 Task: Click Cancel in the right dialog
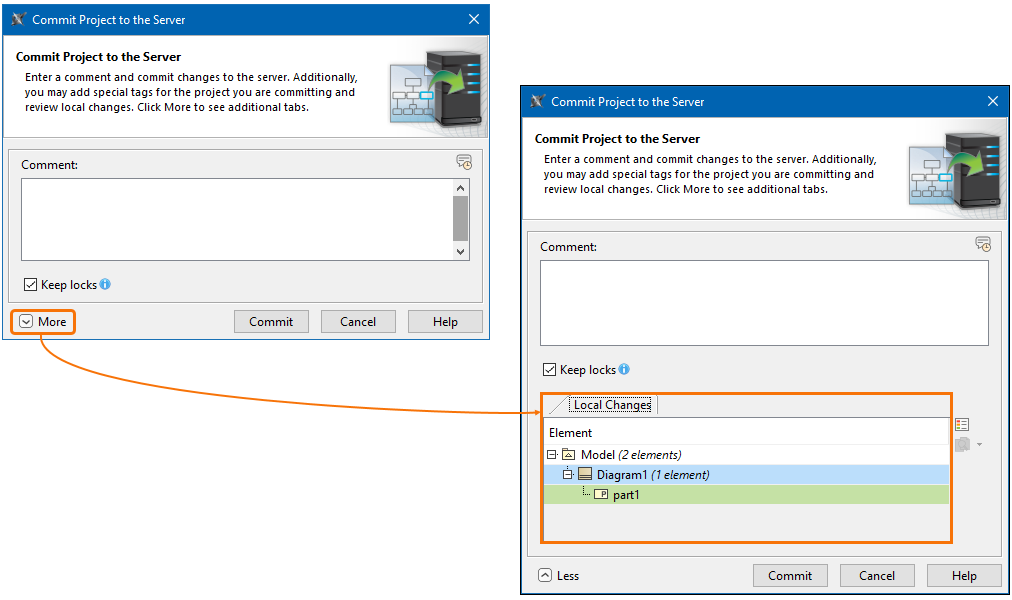877,575
